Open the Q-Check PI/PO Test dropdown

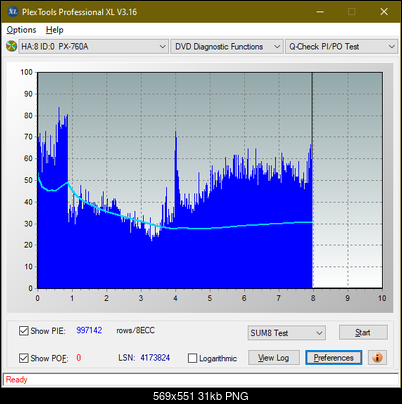[341, 47]
